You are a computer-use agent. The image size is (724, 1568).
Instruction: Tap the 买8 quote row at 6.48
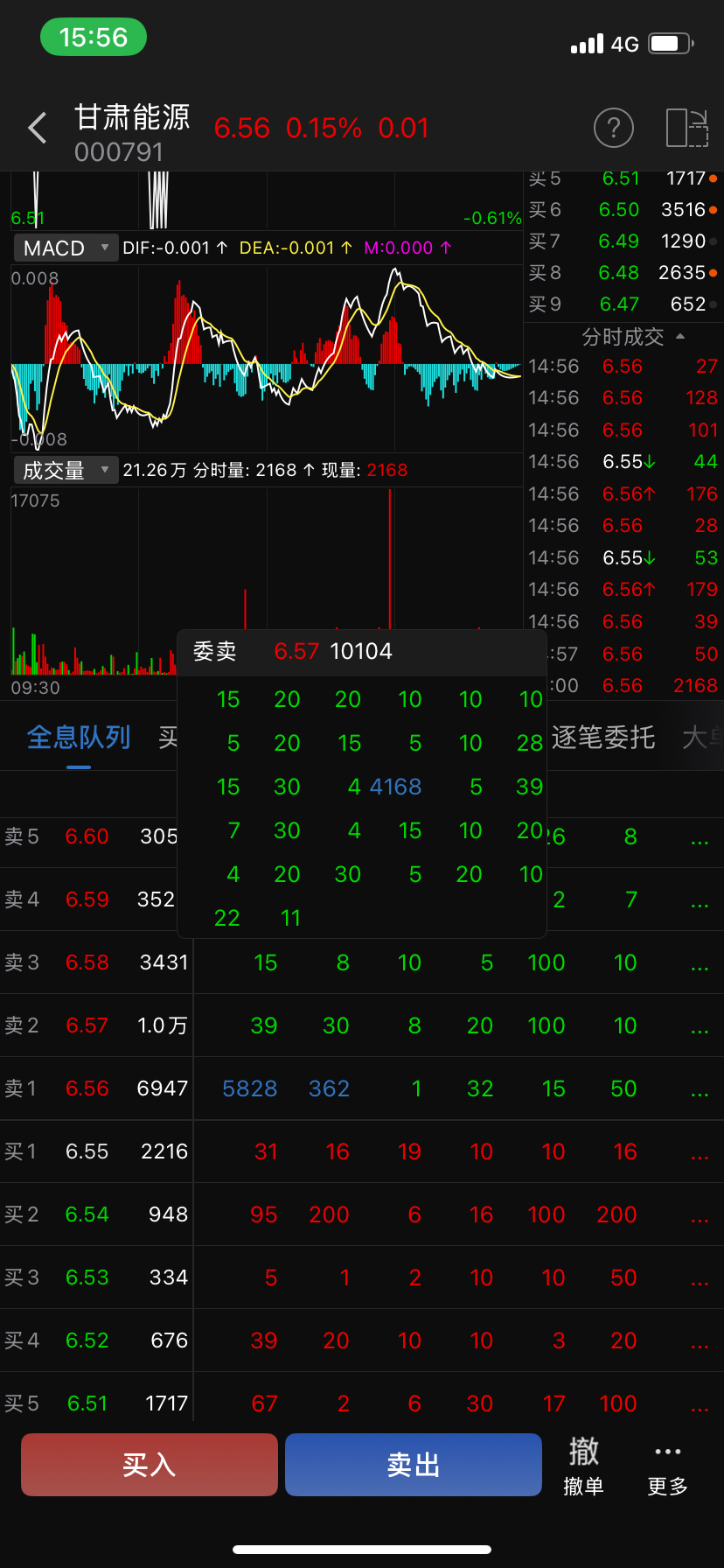[x=623, y=273]
